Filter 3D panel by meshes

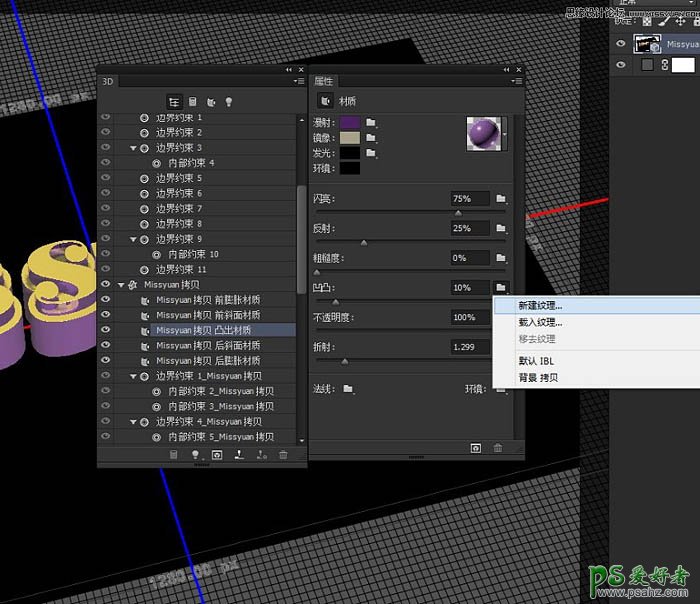pyautogui.click(x=192, y=102)
